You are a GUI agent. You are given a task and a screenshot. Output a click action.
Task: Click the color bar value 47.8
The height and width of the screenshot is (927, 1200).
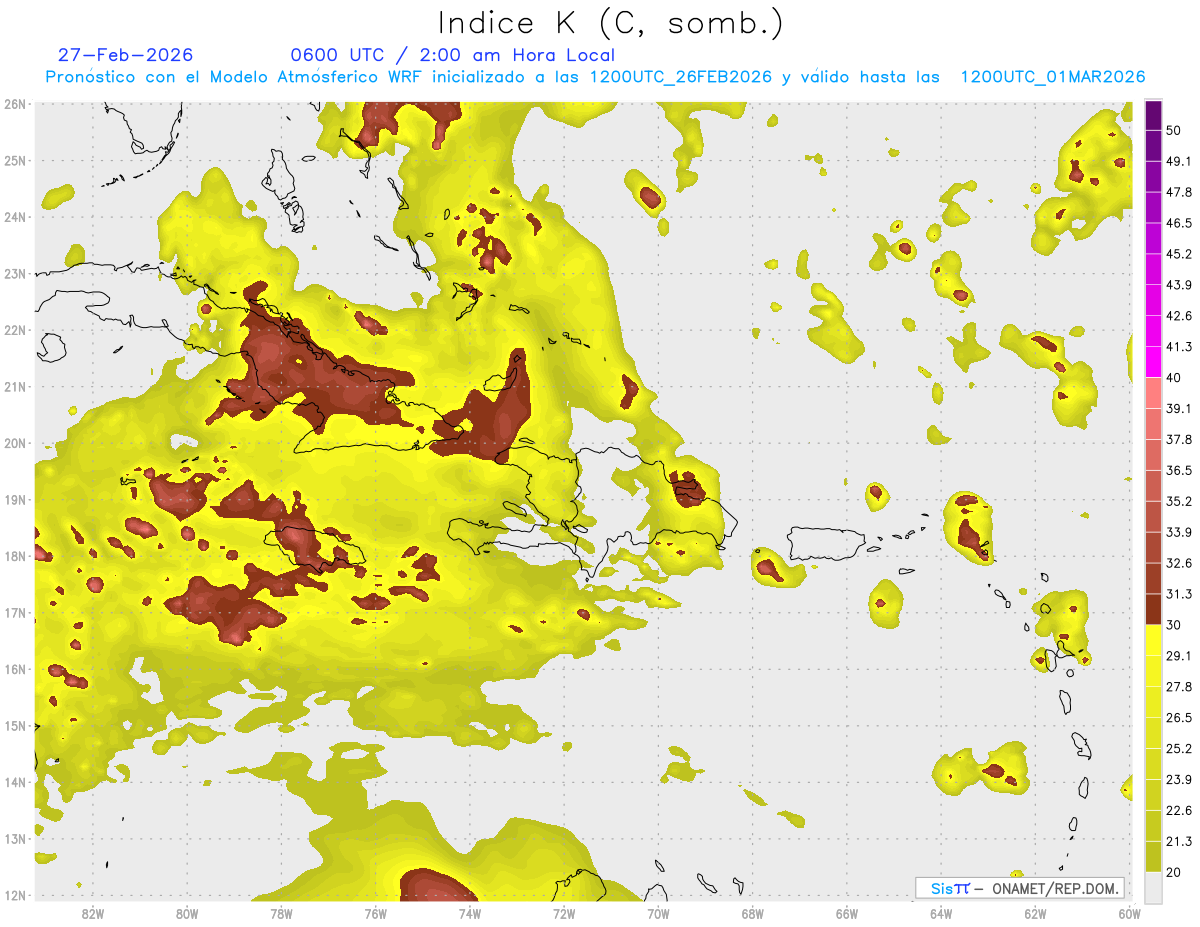click(1179, 191)
